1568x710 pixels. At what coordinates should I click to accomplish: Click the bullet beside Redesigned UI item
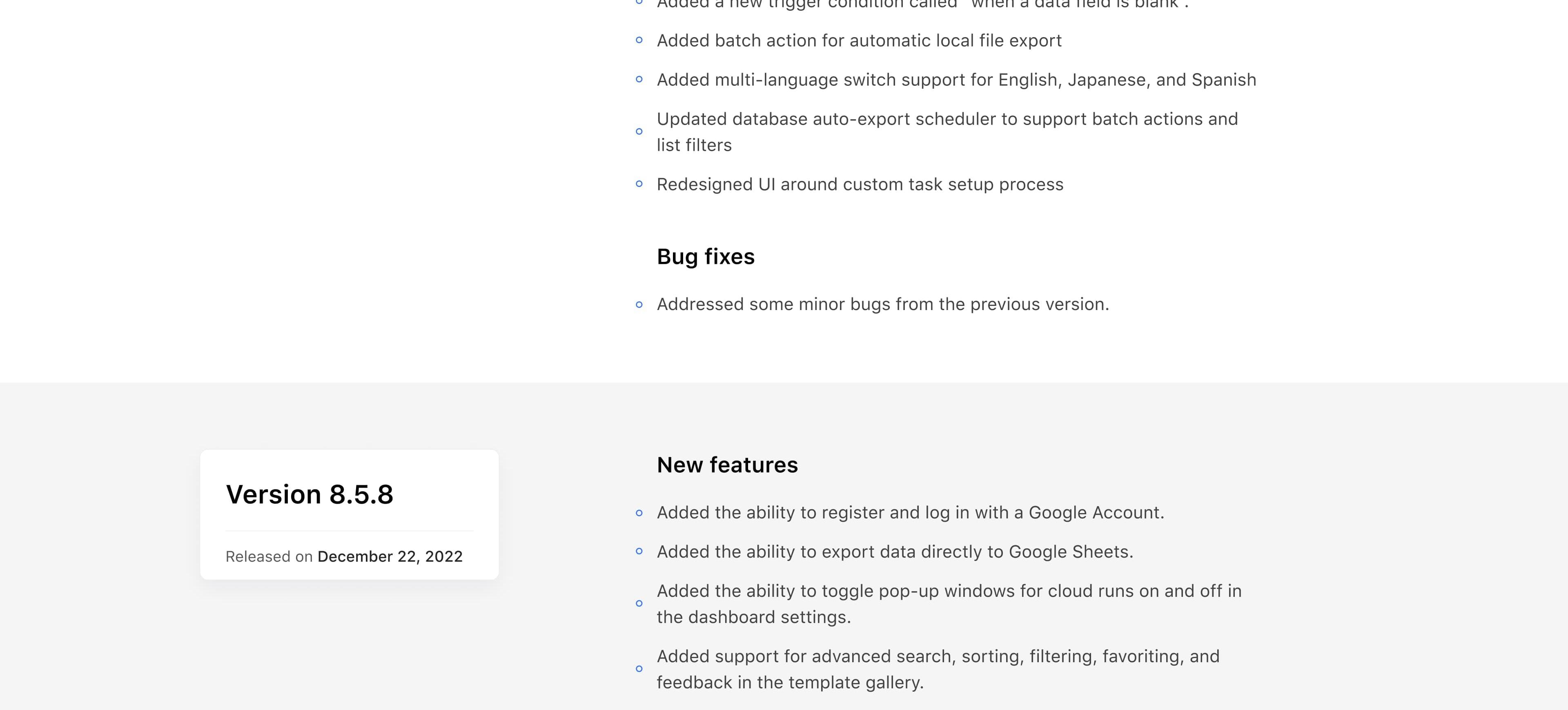639,184
